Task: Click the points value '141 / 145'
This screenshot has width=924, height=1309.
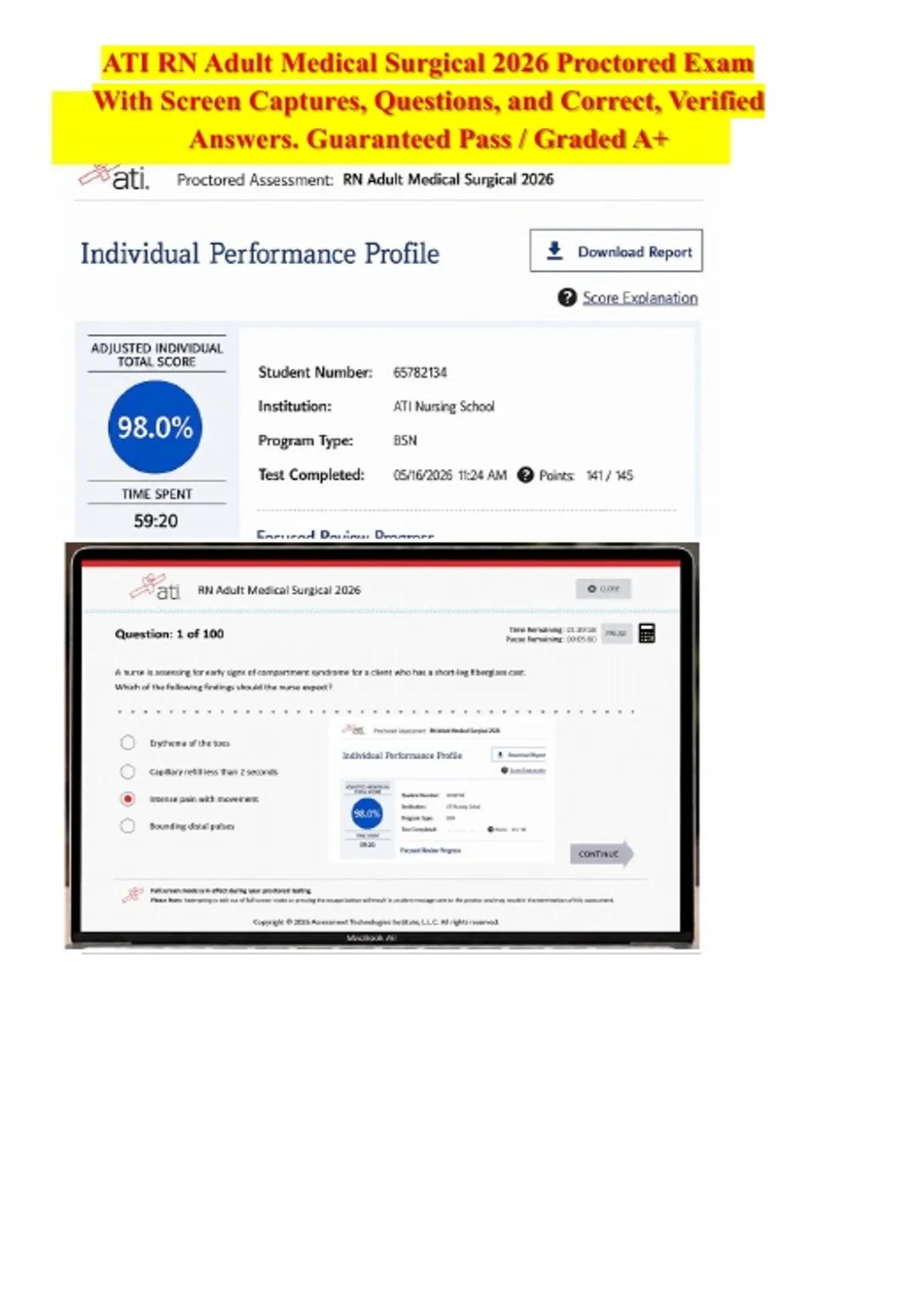Action: pyautogui.click(x=609, y=475)
